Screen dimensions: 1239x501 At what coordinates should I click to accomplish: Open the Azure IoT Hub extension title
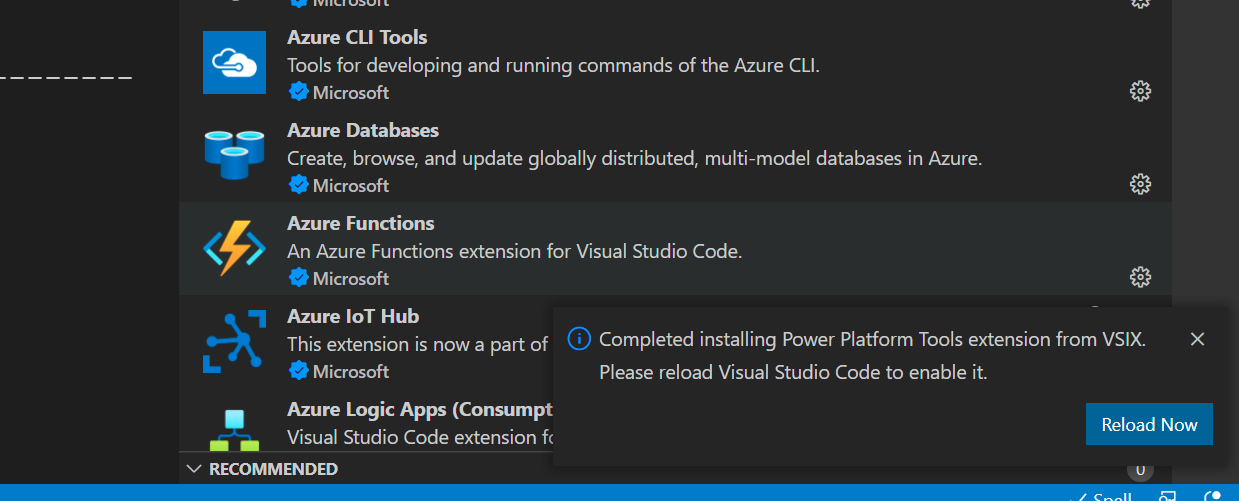pos(353,317)
